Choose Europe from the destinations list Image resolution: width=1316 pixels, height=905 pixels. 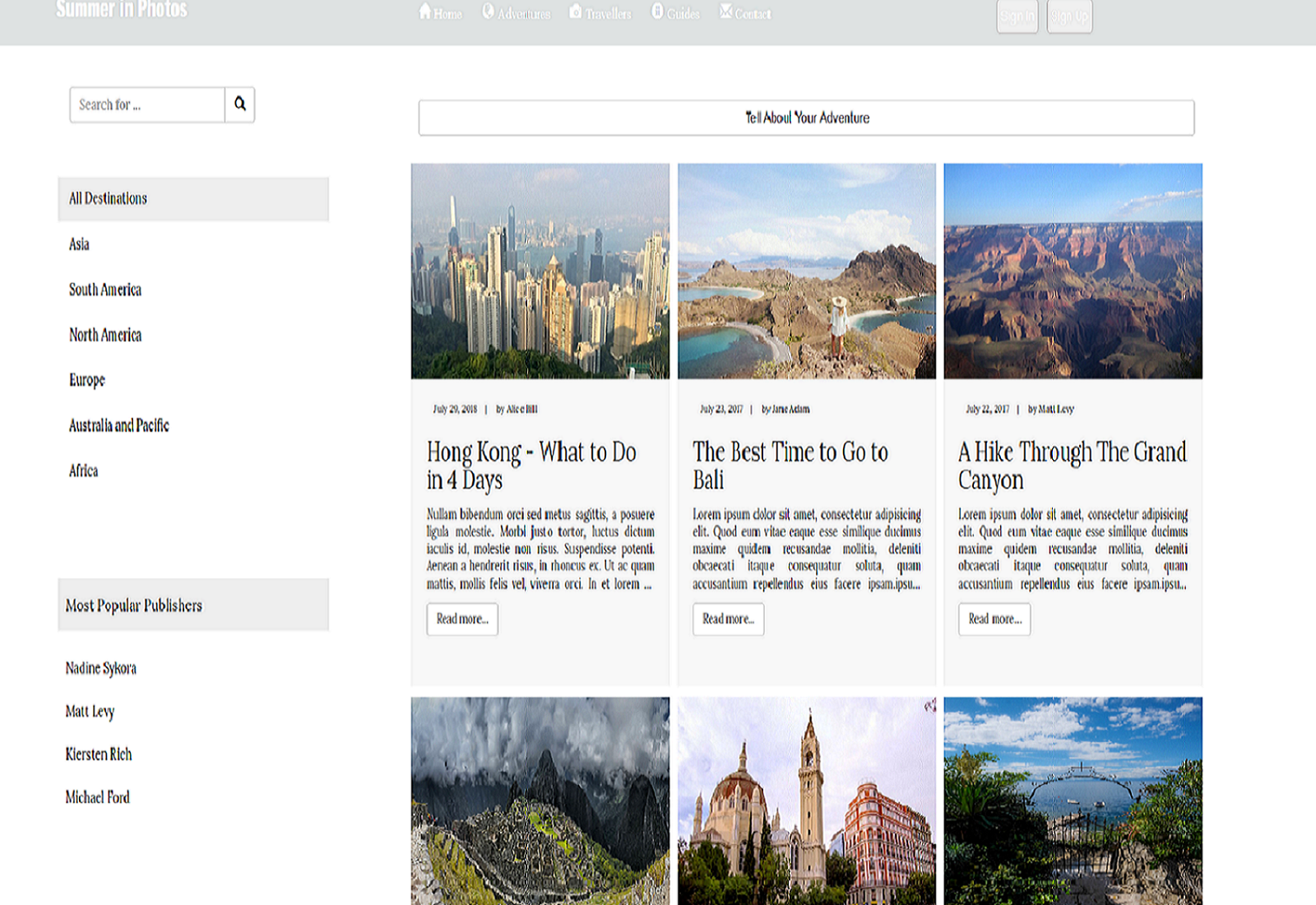coord(86,379)
